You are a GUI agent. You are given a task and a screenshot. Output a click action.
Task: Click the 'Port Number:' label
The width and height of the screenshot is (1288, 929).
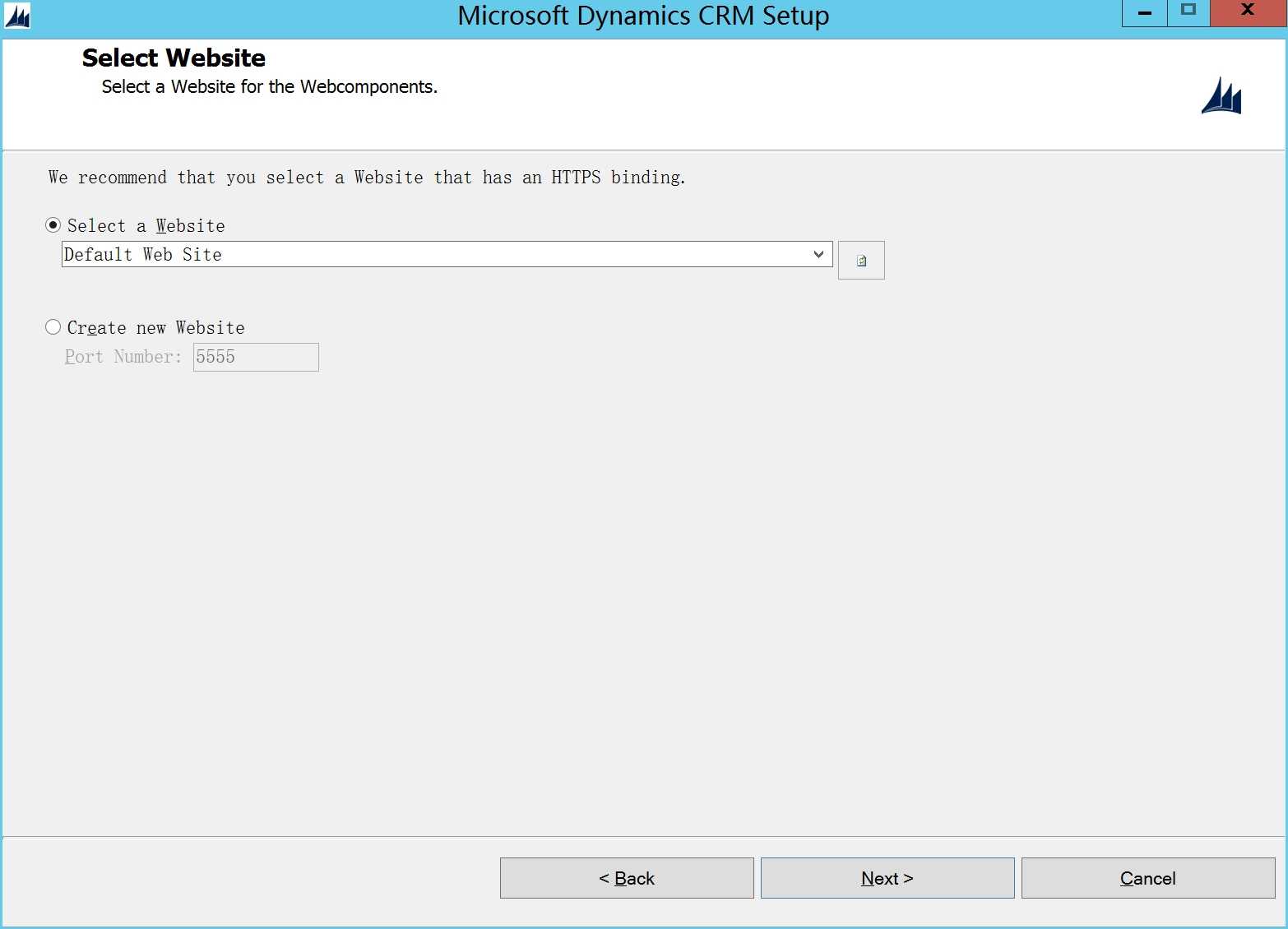click(123, 357)
